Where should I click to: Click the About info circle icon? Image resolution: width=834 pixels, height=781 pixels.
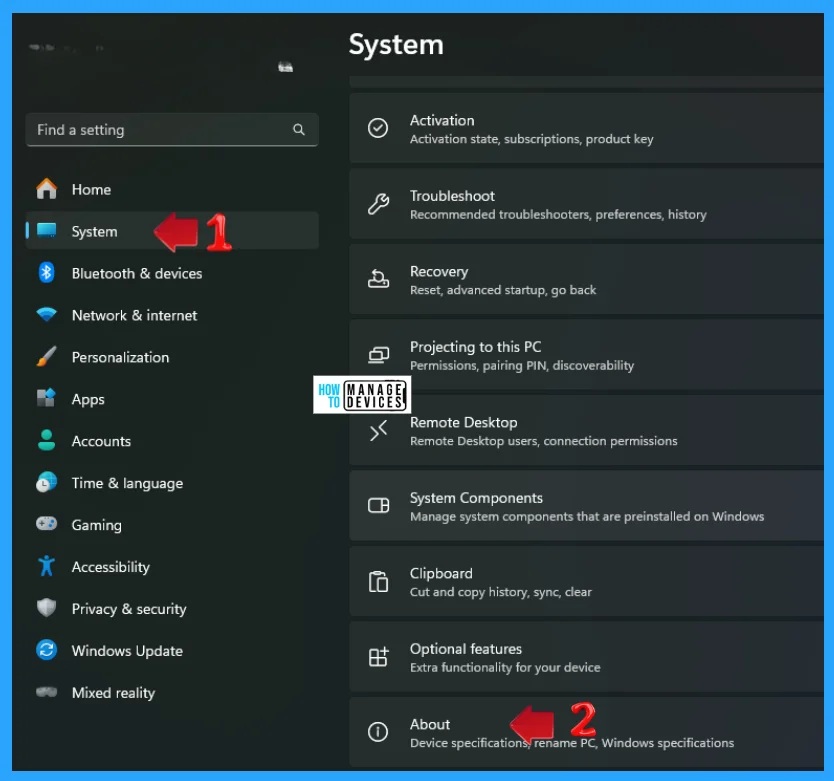(x=378, y=732)
